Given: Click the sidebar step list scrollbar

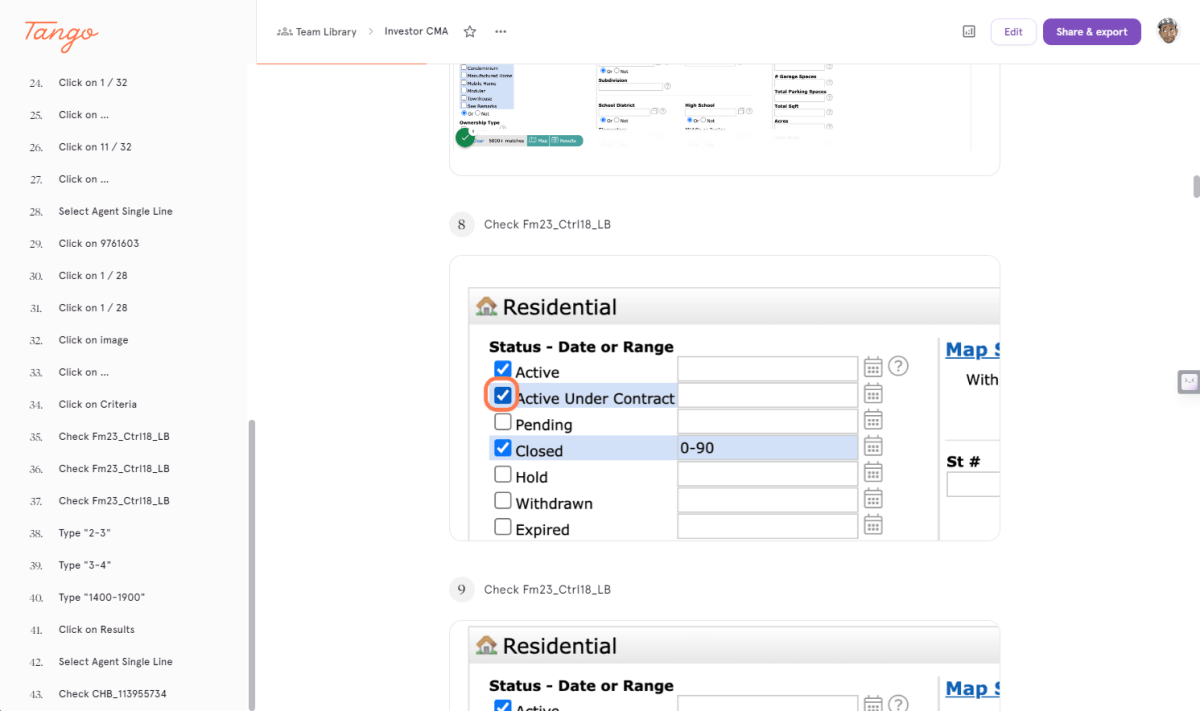Looking at the screenshot, I should point(251,560).
